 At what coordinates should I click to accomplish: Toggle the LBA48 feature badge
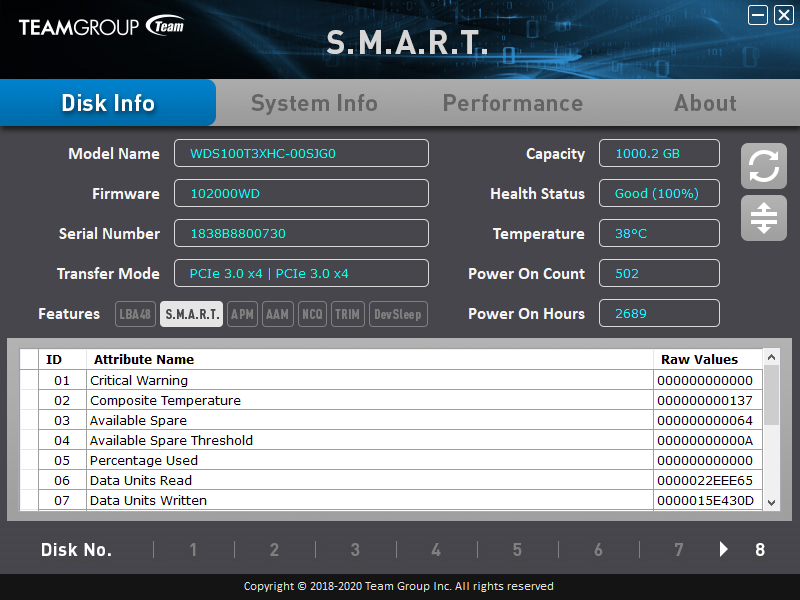point(135,314)
